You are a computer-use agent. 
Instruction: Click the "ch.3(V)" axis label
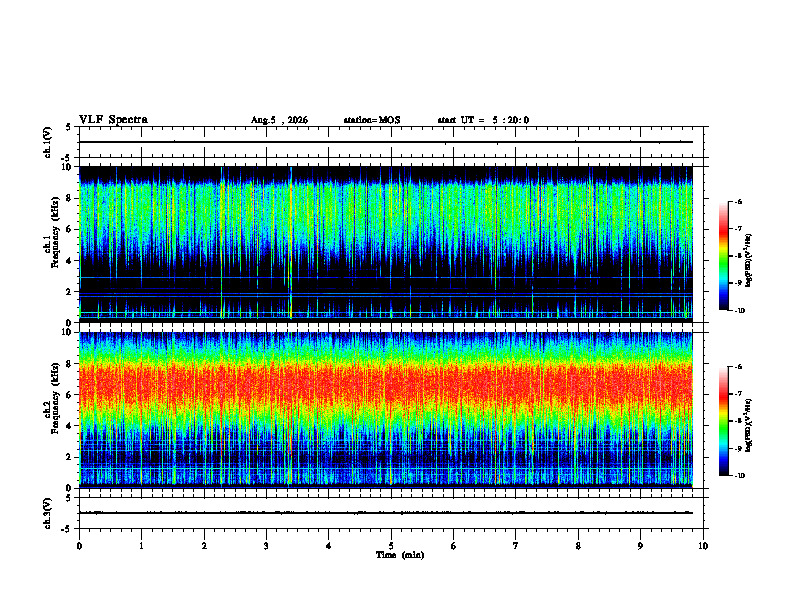(x=48, y=513)
